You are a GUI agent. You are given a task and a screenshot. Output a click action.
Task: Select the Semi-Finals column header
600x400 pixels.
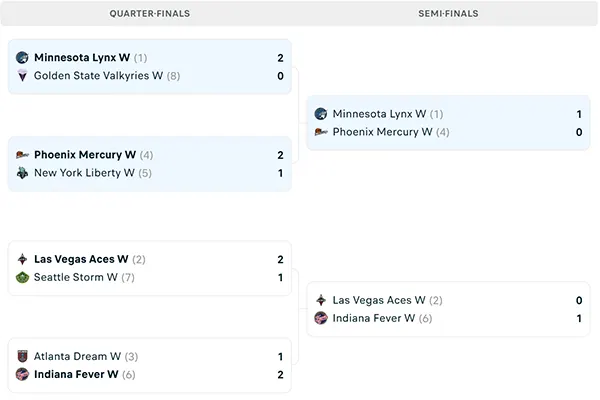447,14
